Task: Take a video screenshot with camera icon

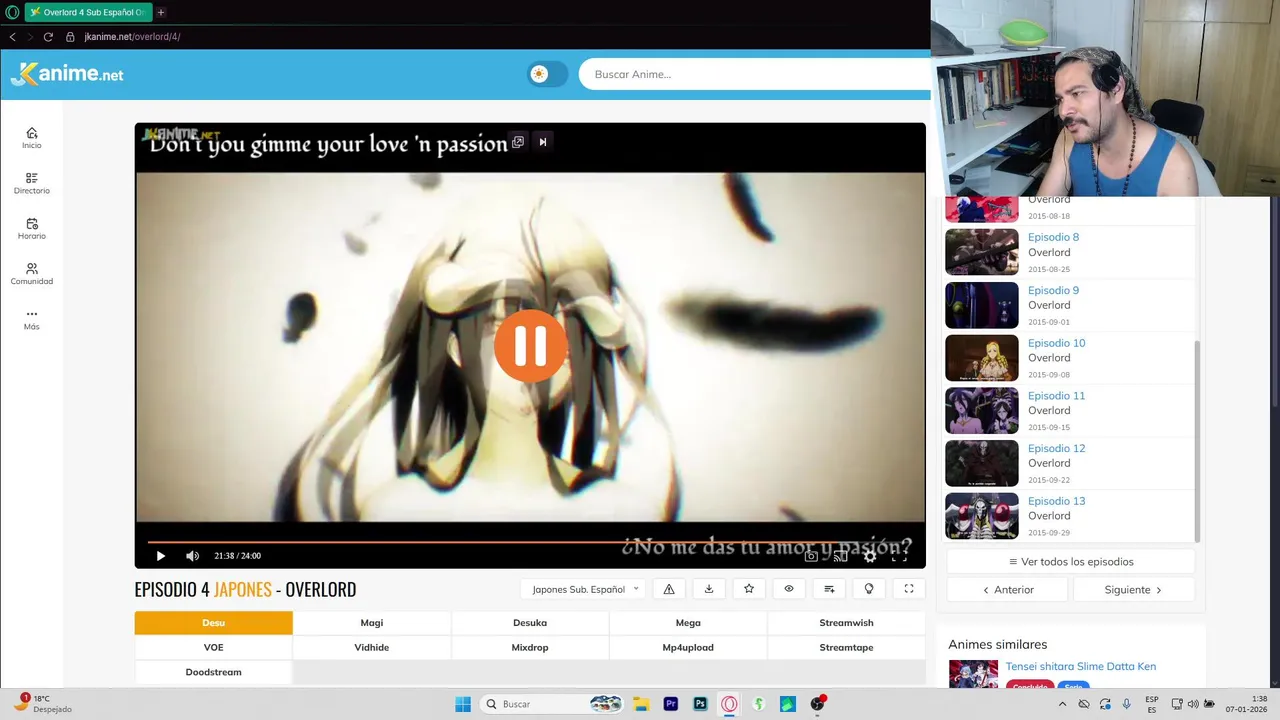Action: (811, 556)
